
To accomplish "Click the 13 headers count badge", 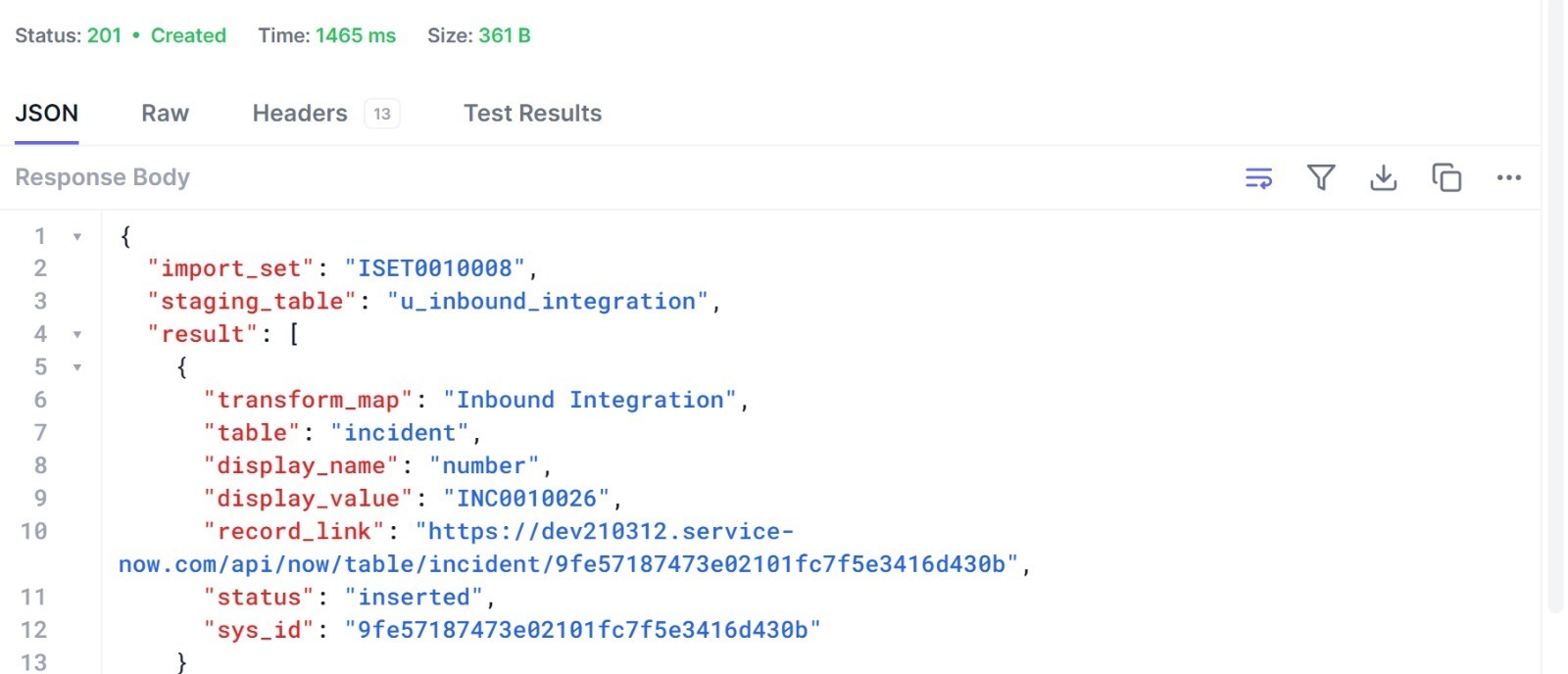I will coord(382,114).
